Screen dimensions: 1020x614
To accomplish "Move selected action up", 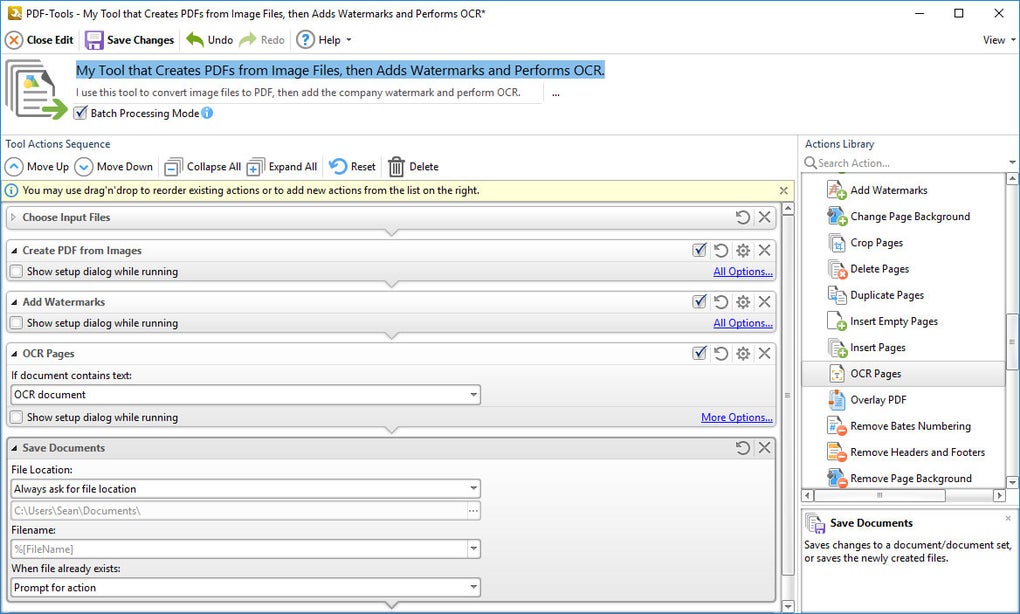I will click(x=37, y=167).
